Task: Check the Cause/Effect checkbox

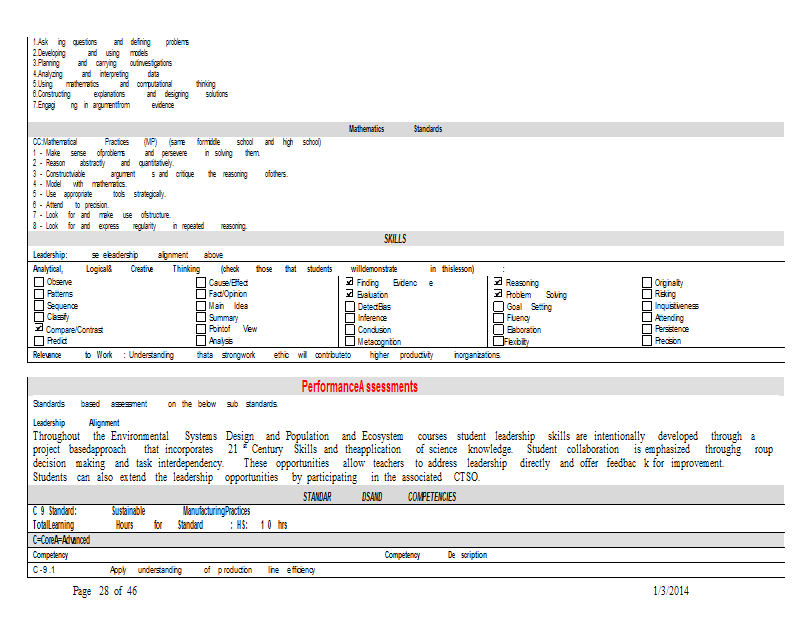Action: pos(201,282)
